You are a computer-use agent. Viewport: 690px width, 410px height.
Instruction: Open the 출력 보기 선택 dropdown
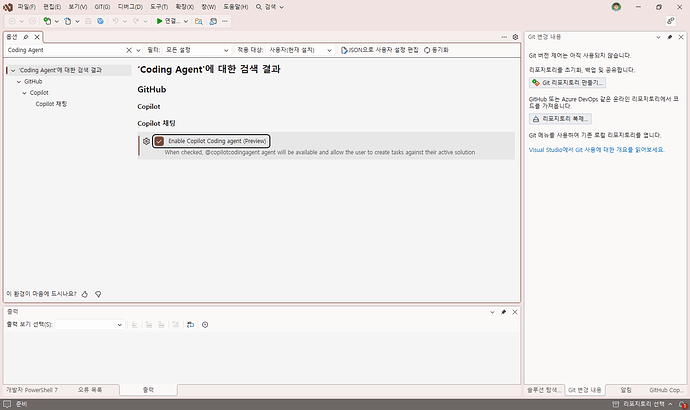(x=90, y=325)
